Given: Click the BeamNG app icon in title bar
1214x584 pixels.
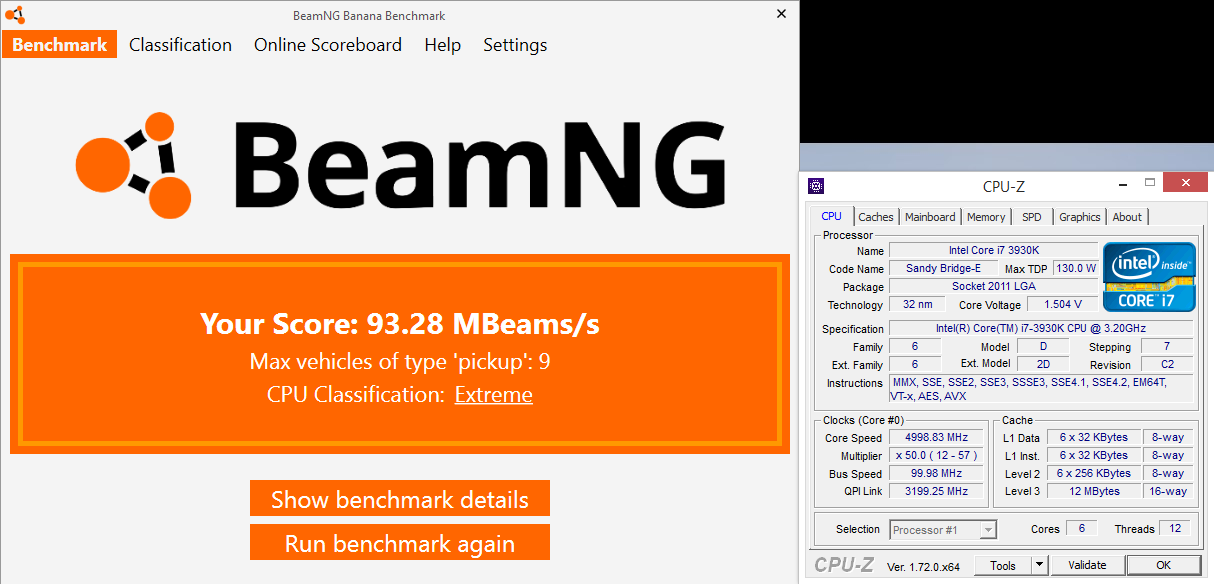Looking at the screenshot, I should (14, 15).
